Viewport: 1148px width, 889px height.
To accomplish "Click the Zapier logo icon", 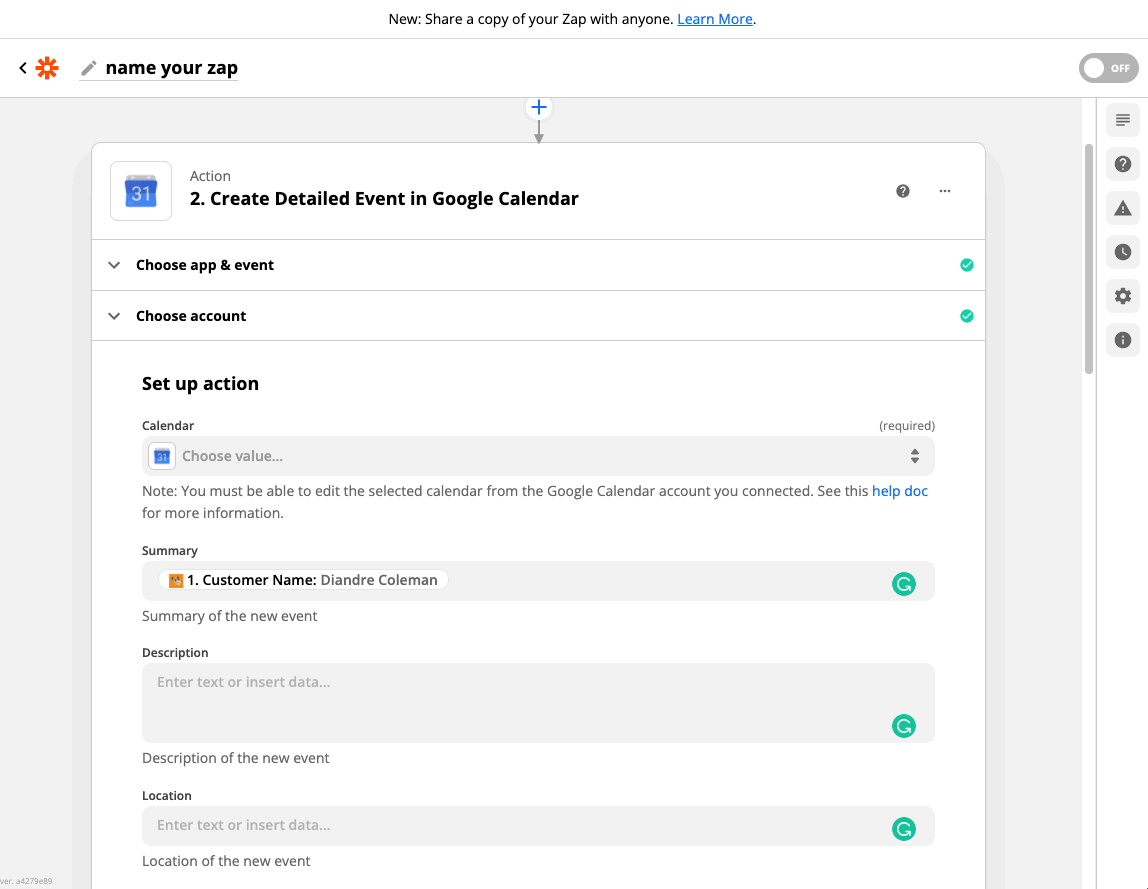I will [47, 68].
